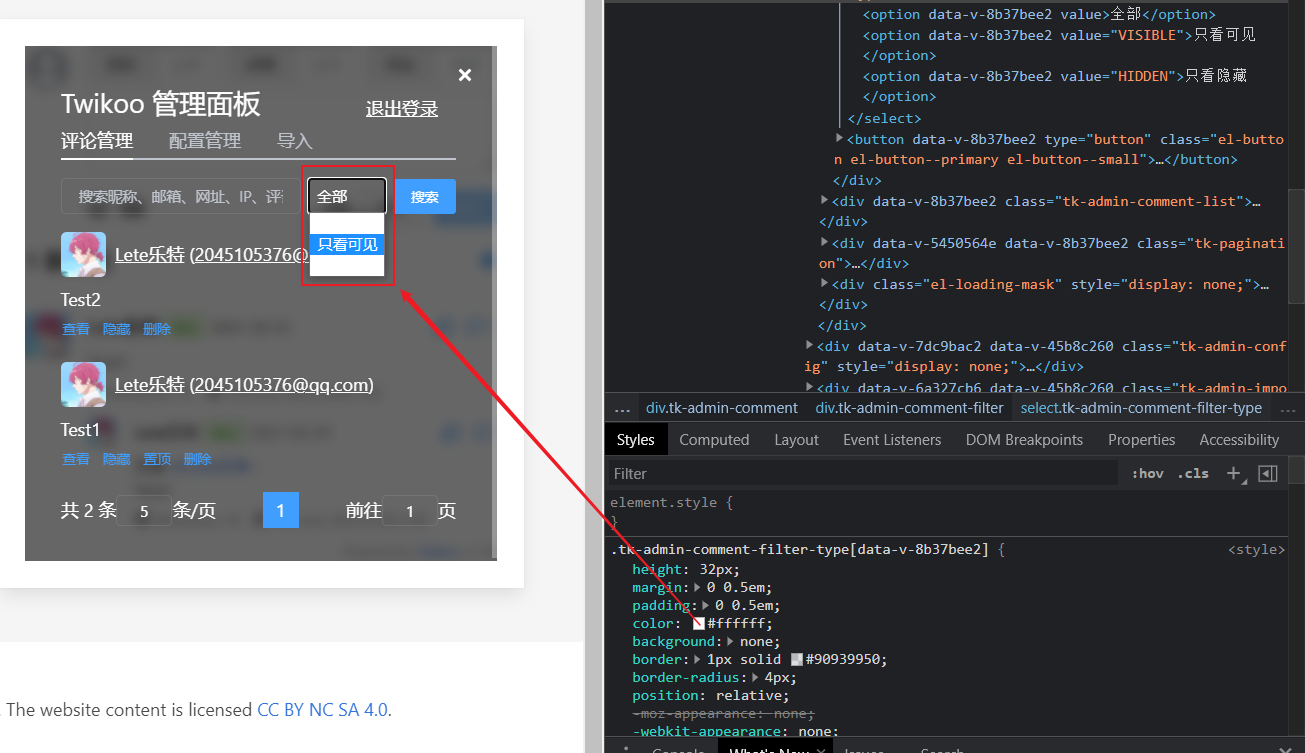
Task: Select the Styles tab in DevTools
Action: tap(635, 440)
